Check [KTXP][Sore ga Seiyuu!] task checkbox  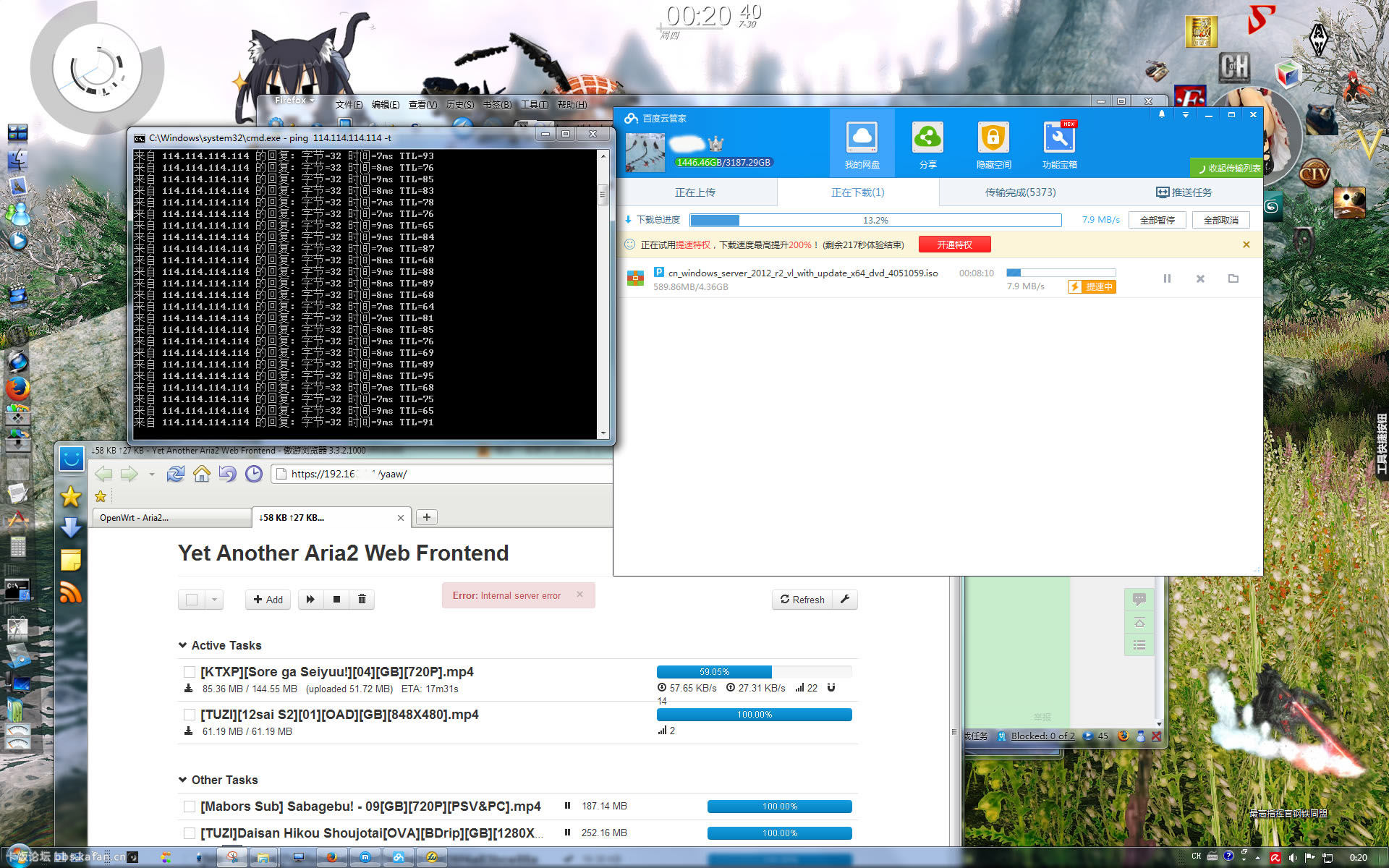coord(190,672)
